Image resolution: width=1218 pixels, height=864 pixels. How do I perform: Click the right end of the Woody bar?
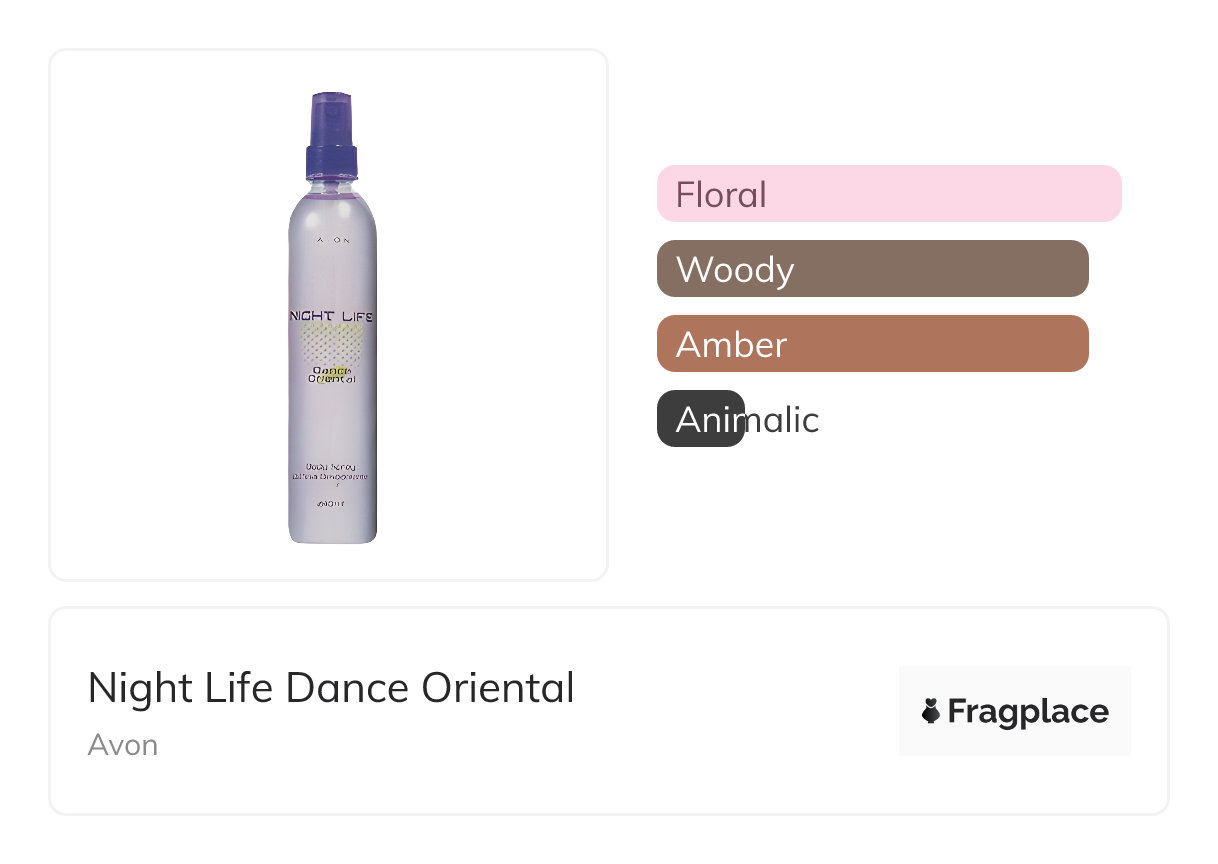click(x=1076, y=269)
